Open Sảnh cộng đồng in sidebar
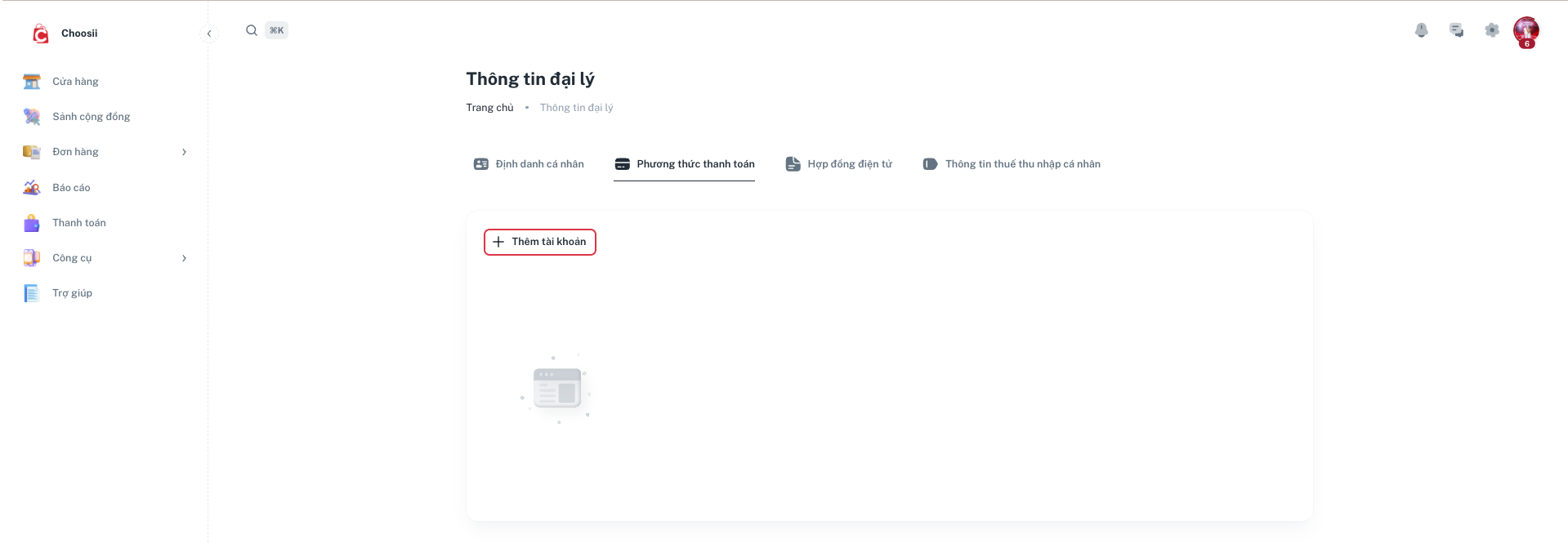 coord(91,117)
